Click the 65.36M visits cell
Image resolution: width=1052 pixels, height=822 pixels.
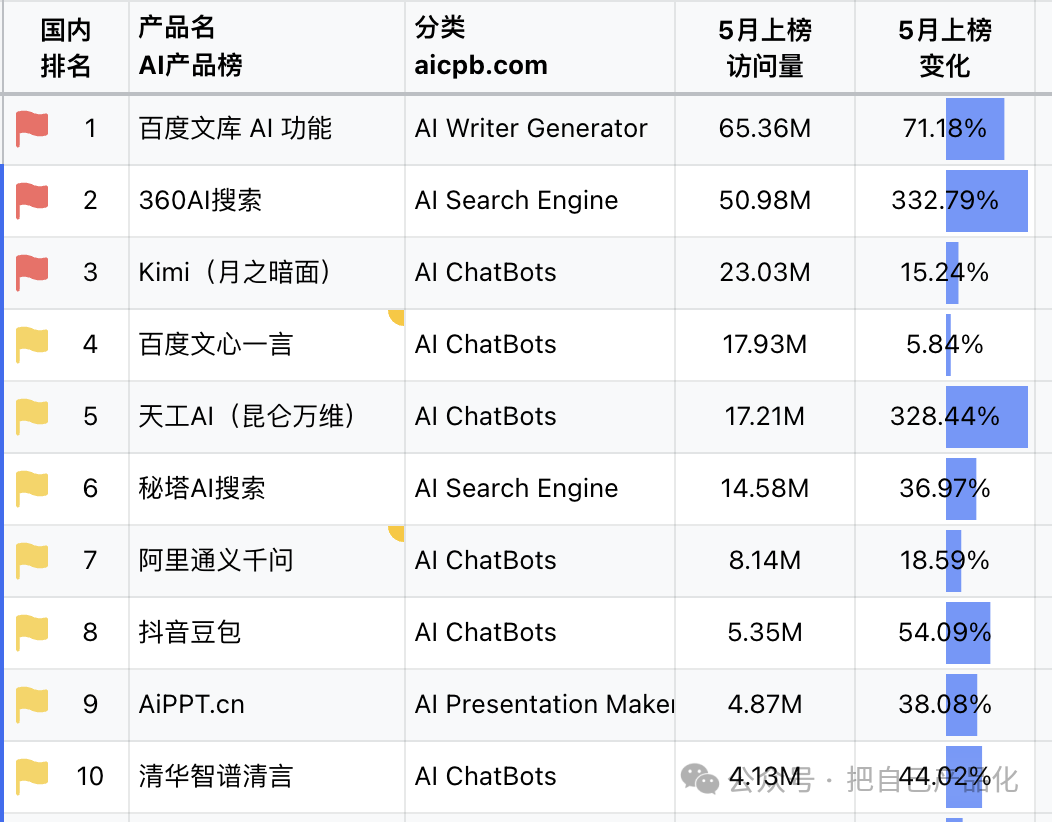(765, 129)
